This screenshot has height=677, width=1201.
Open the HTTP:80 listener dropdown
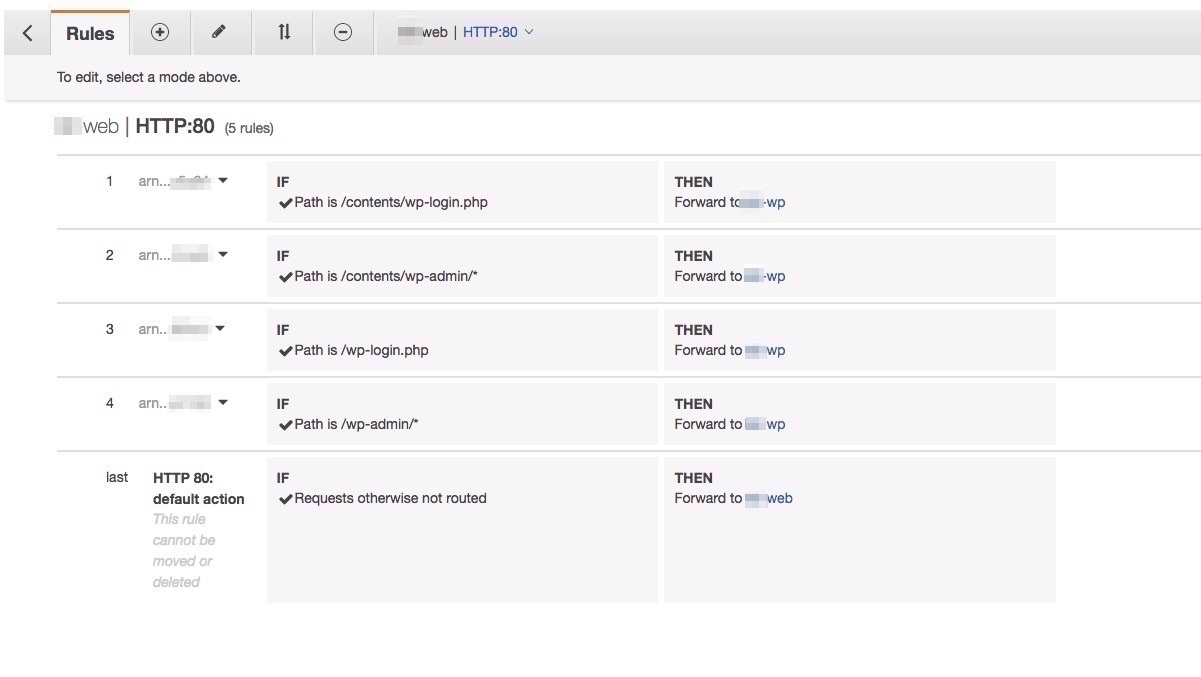(497, 32)
